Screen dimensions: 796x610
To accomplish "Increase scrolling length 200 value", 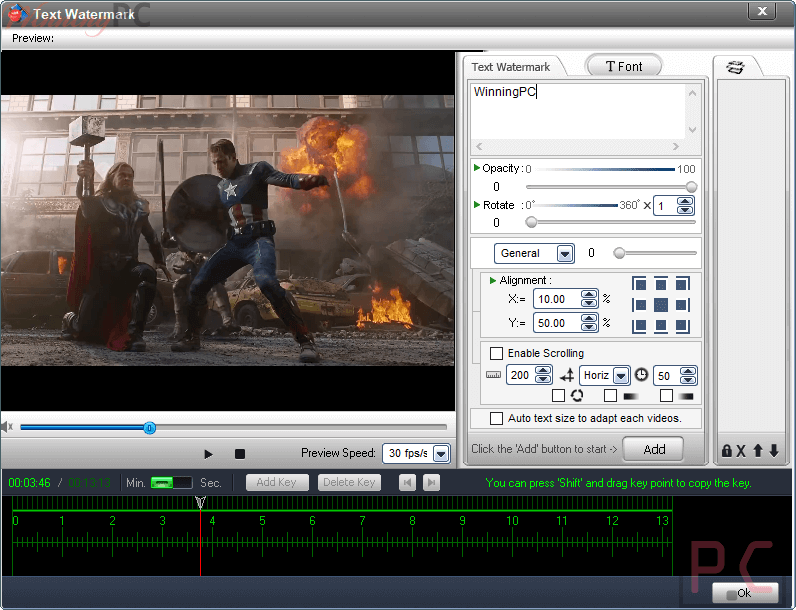I will (543, 370).
